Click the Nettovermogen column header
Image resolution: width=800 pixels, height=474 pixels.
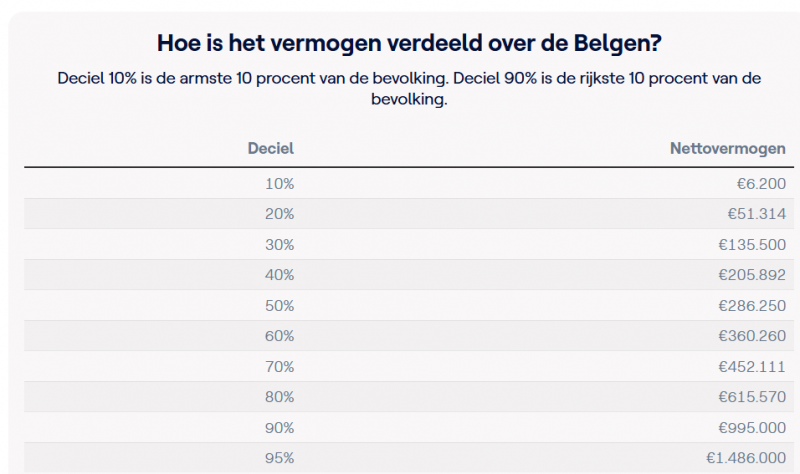pyautogui.click(x=728, y=148)
